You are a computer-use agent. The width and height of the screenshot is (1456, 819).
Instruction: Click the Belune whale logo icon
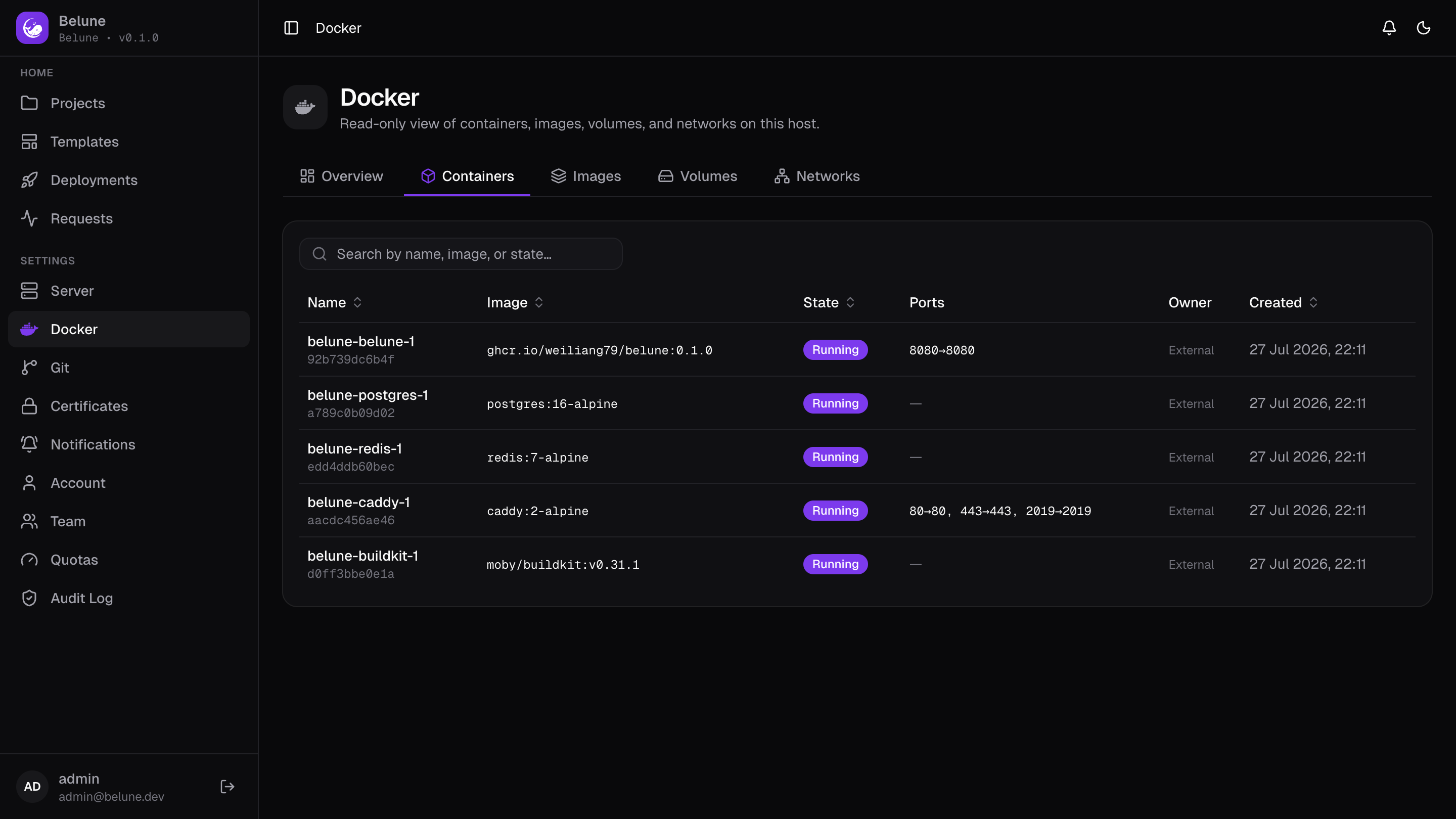(32, 28)
